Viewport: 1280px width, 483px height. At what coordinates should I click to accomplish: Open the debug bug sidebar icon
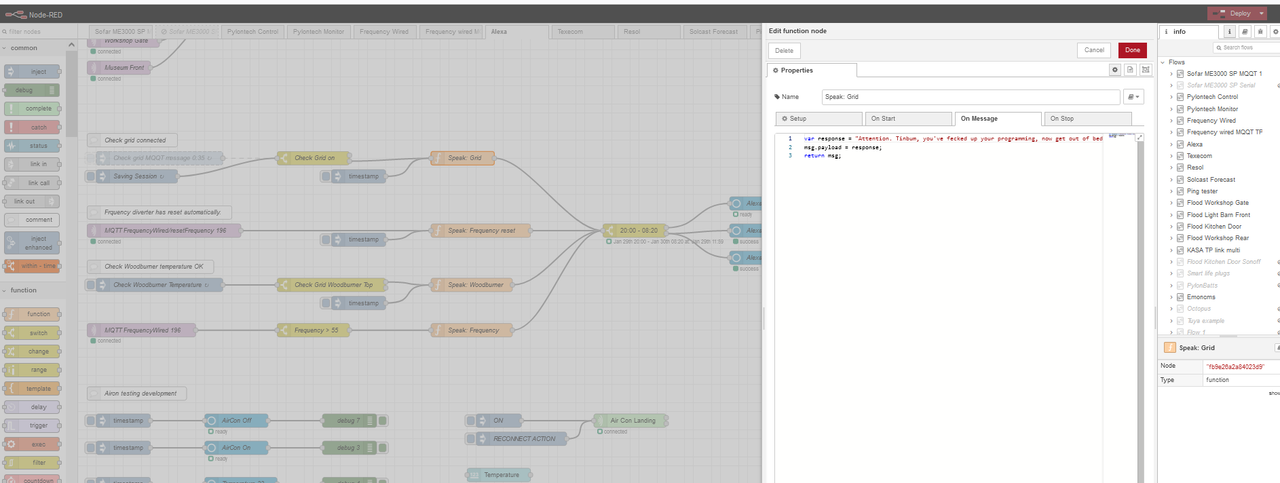[1260, 32]
